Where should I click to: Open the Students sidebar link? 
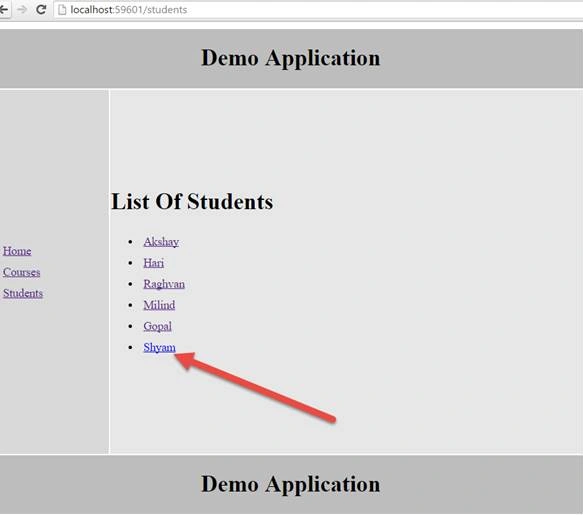tap(23, 293)
